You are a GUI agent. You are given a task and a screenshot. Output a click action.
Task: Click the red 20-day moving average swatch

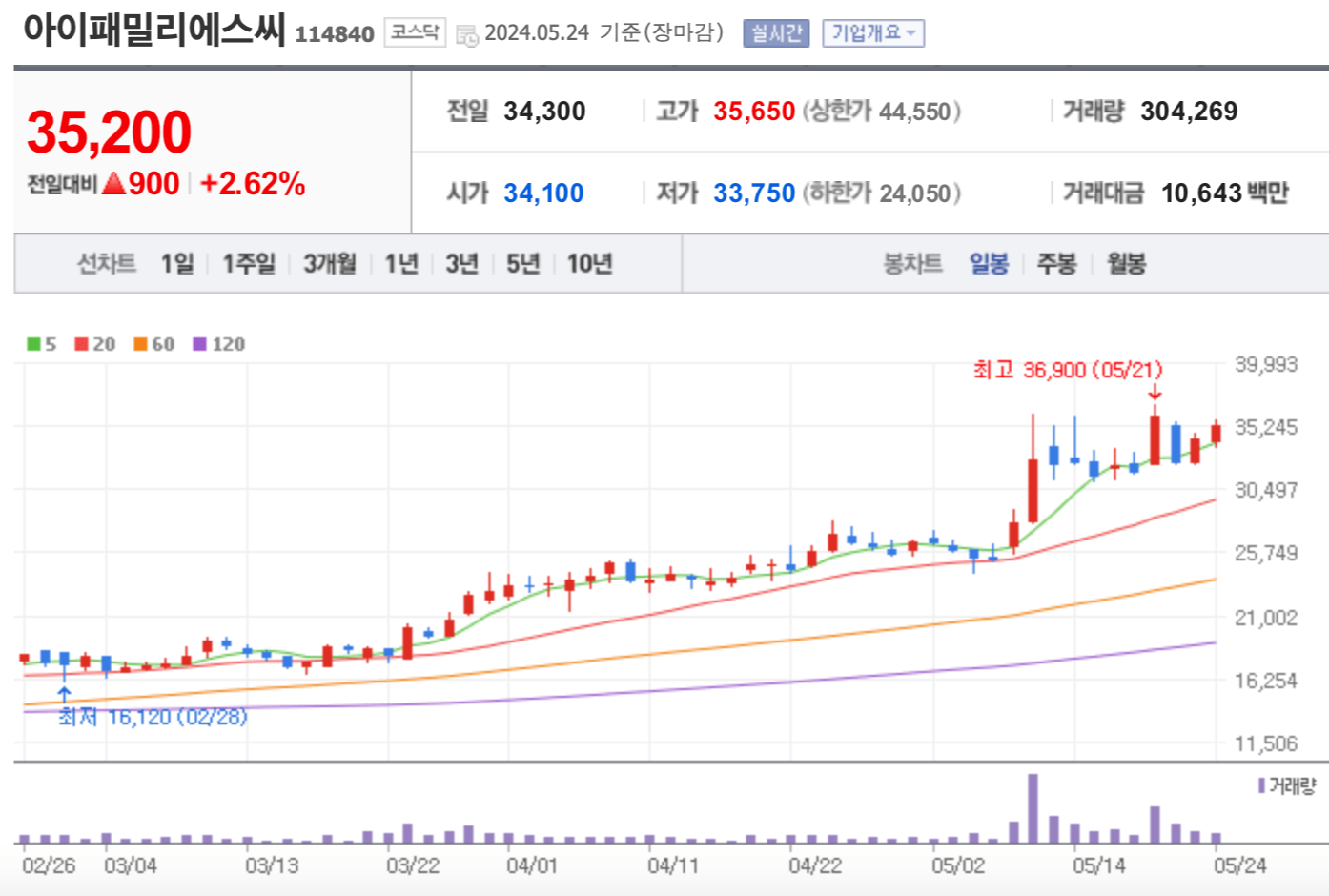click(82, 344)
